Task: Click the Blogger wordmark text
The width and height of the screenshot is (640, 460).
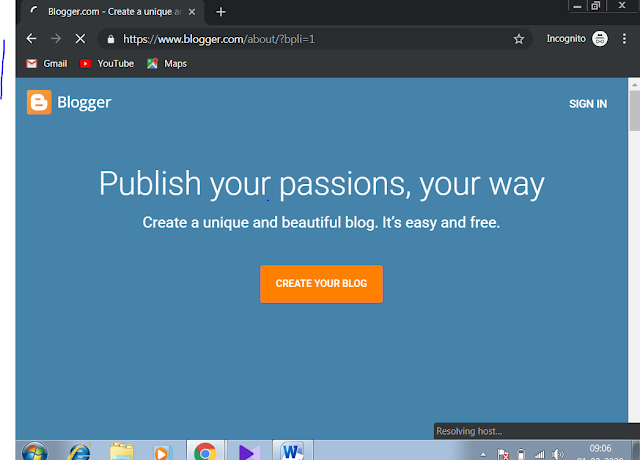Action: click(x=84, y=102)
